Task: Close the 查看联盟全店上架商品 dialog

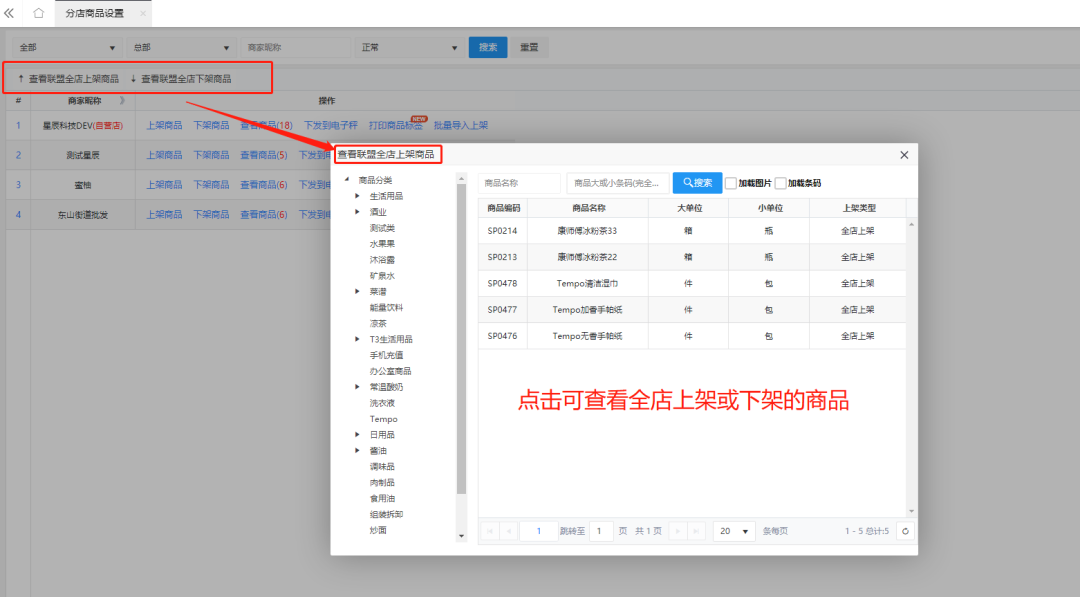Action: point(904,155)
